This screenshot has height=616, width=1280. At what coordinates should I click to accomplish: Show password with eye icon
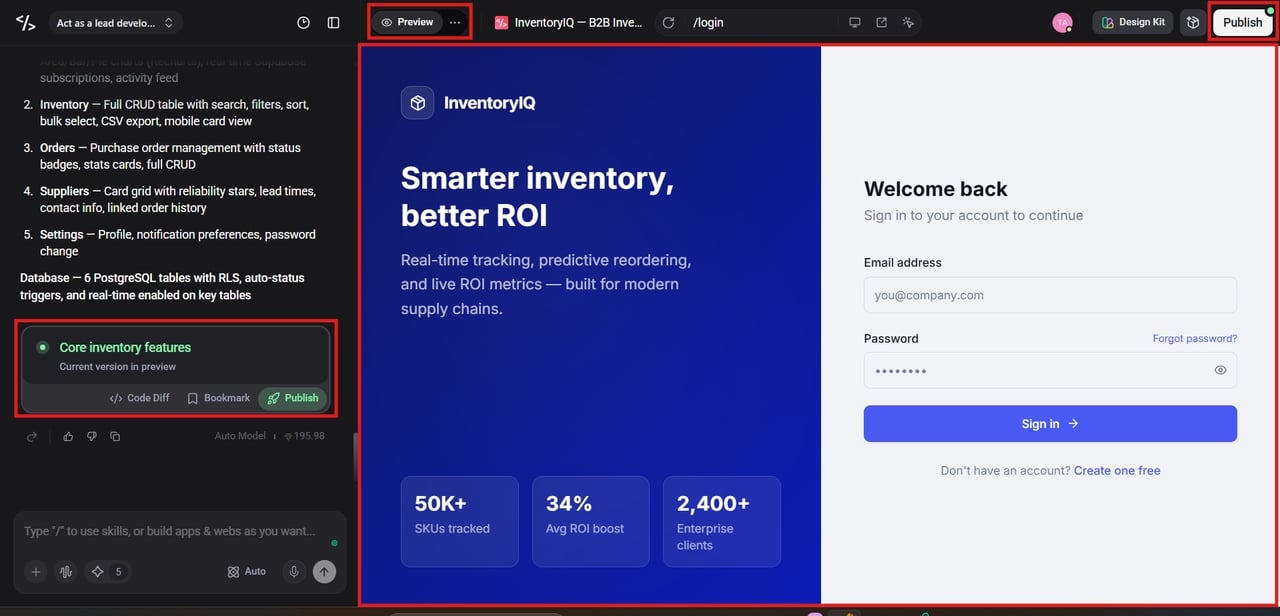tap(1220, 370)
